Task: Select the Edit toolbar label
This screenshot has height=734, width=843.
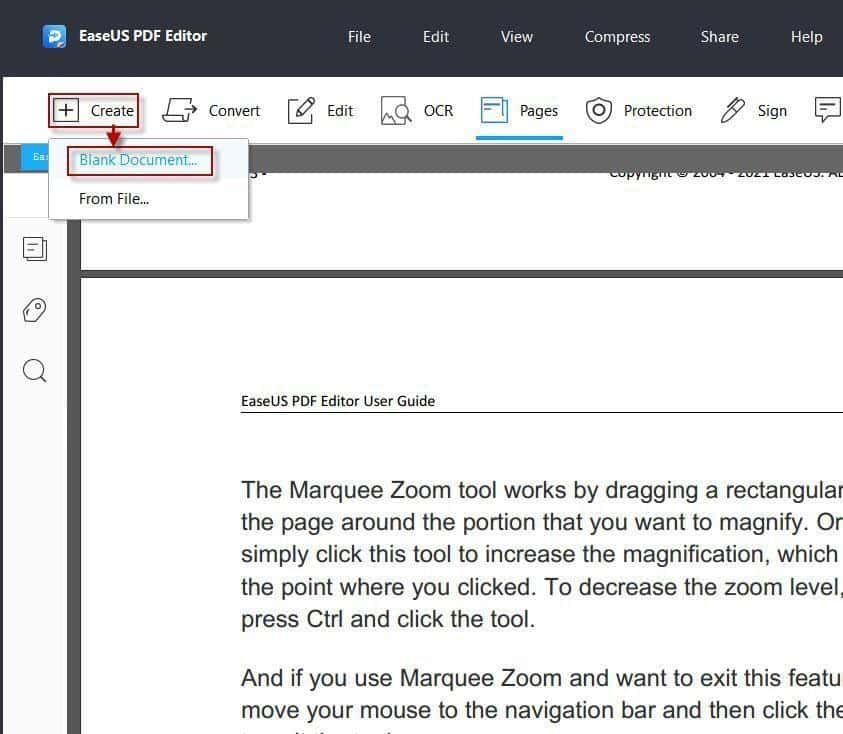Action: click(340, 110)
